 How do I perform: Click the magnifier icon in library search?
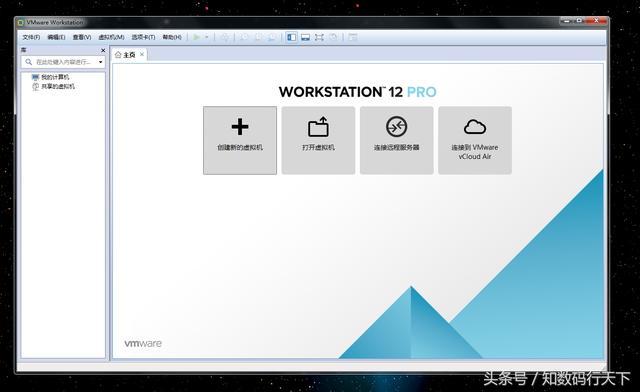click(29, 62)
